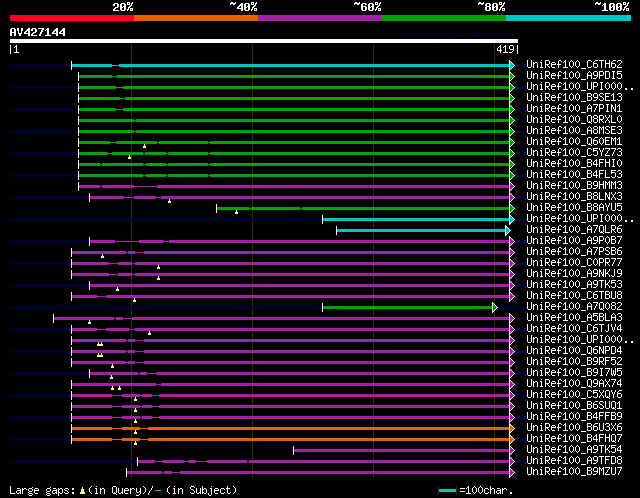This screenshot has width=640, height=498.
Task: Click the green arrowhead ending the A7Q082 alignment
Action: click(x=495, y=307)
